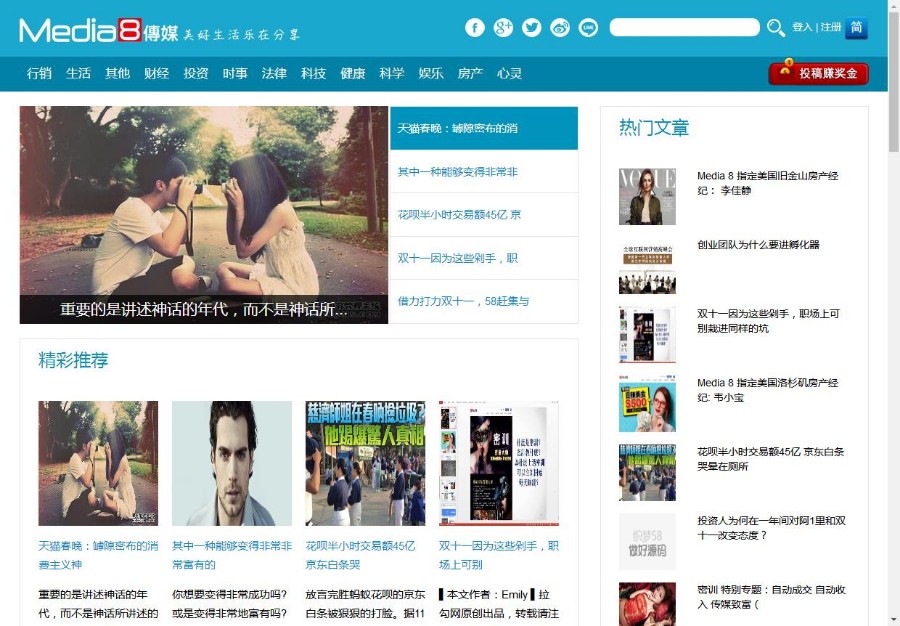This screenshot has width=900, height=626.
Task: Open the Weibo icon
Action: (x=559, y=28)
